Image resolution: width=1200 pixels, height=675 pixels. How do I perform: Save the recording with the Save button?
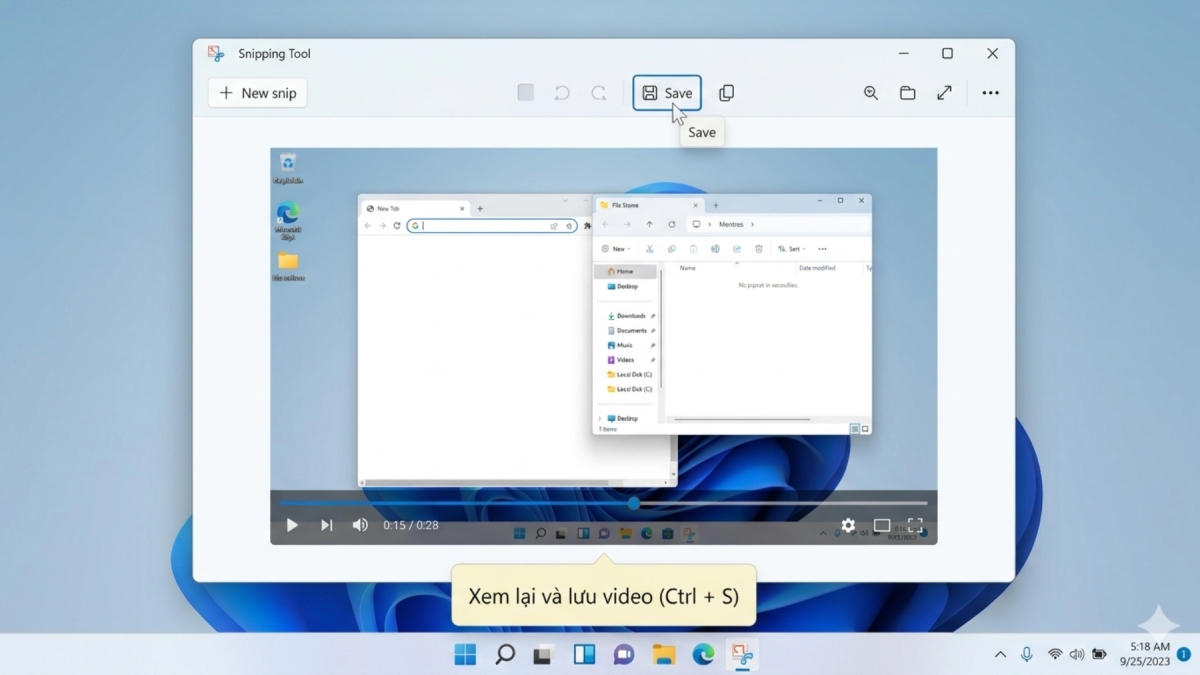[x=667, y=92]
